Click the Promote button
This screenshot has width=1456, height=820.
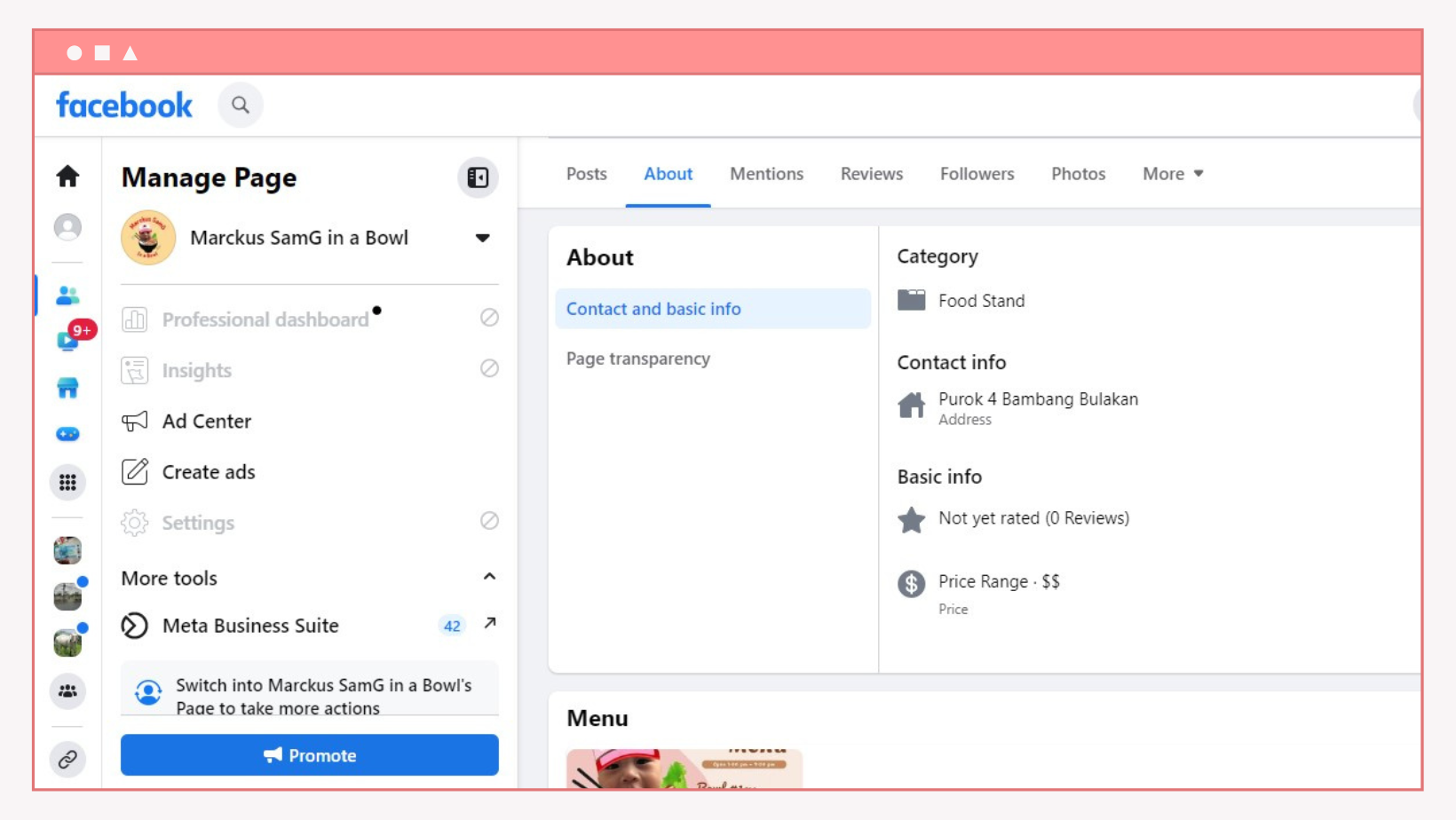tap(310, 755)
